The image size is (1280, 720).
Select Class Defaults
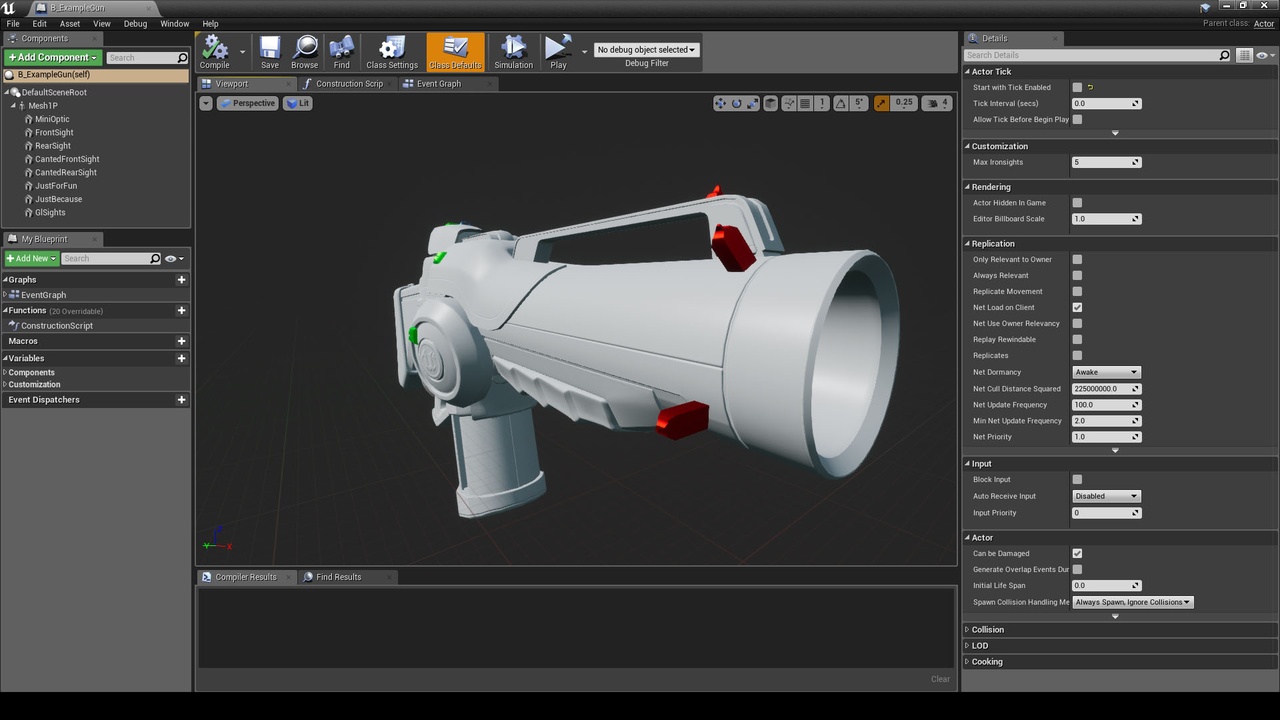click(455, 50)
